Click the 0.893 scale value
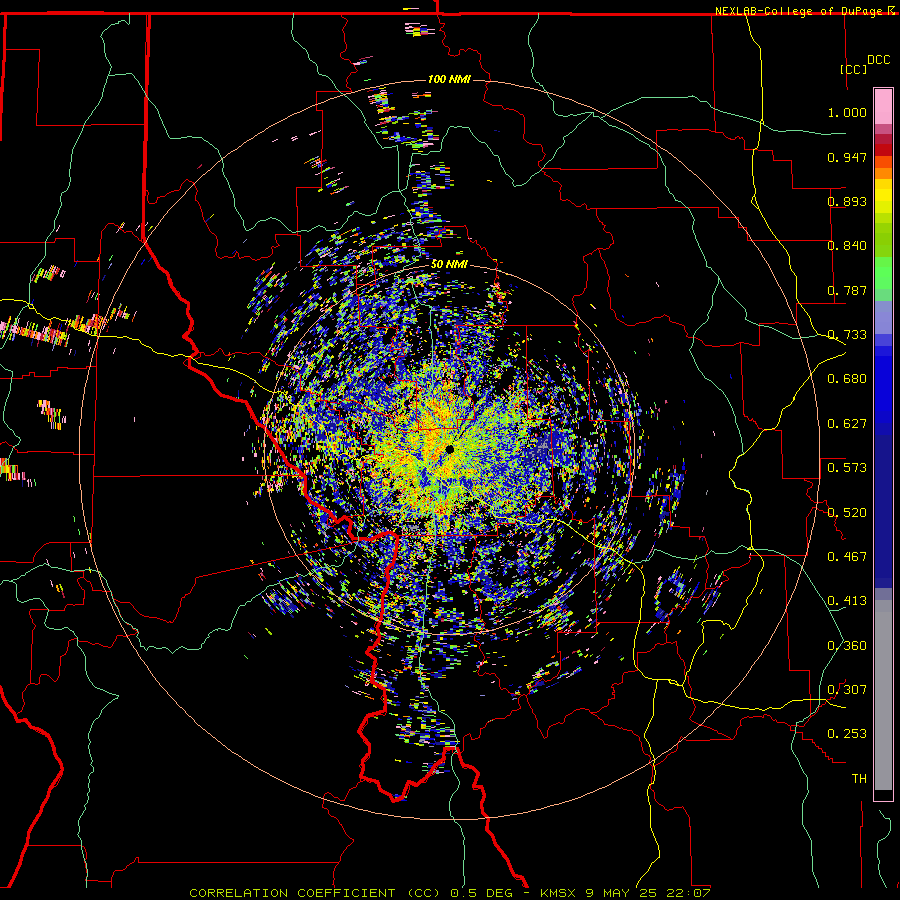Viewport: 900px width, 900px height. [847, 201]
